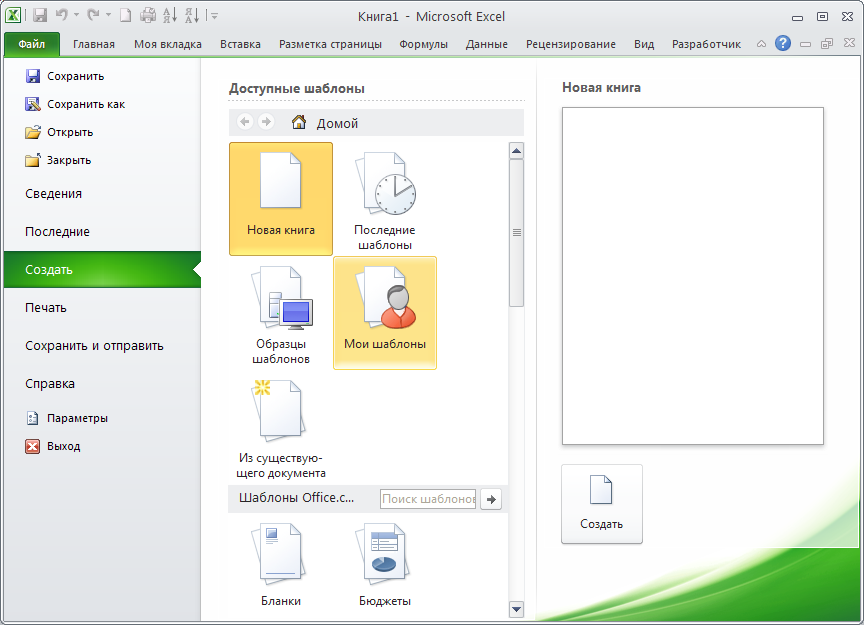The height and width of the screenshot is (625, 864).
Task: Open the Бланки template category
Action: coord(281,565)
